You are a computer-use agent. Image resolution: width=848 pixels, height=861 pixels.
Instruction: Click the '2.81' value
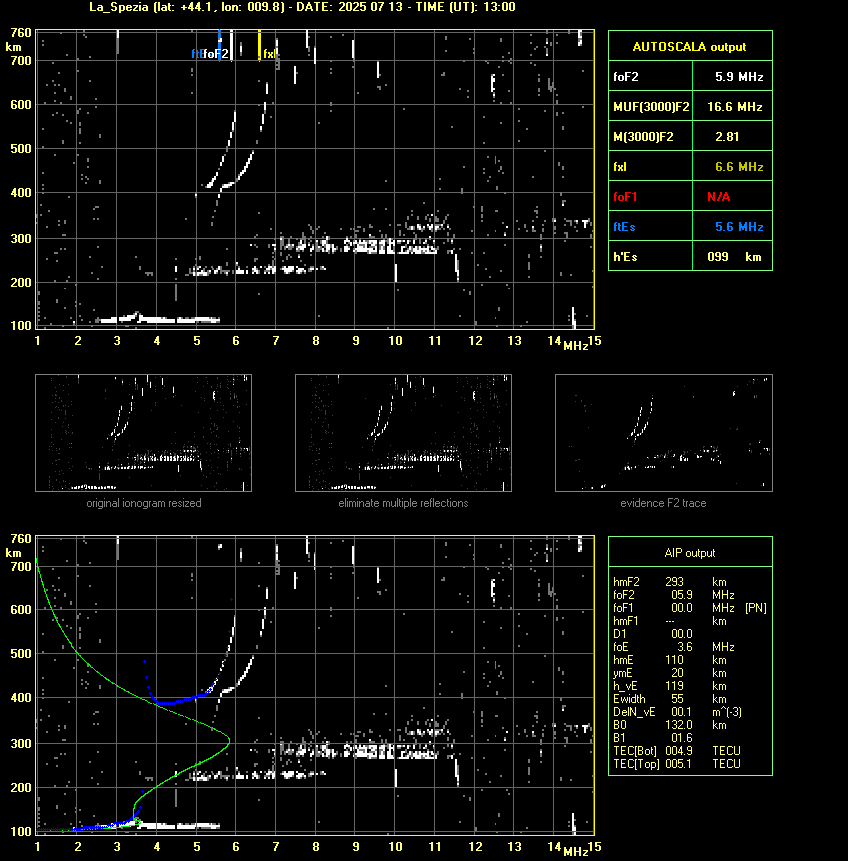click(x=727, y=137)
